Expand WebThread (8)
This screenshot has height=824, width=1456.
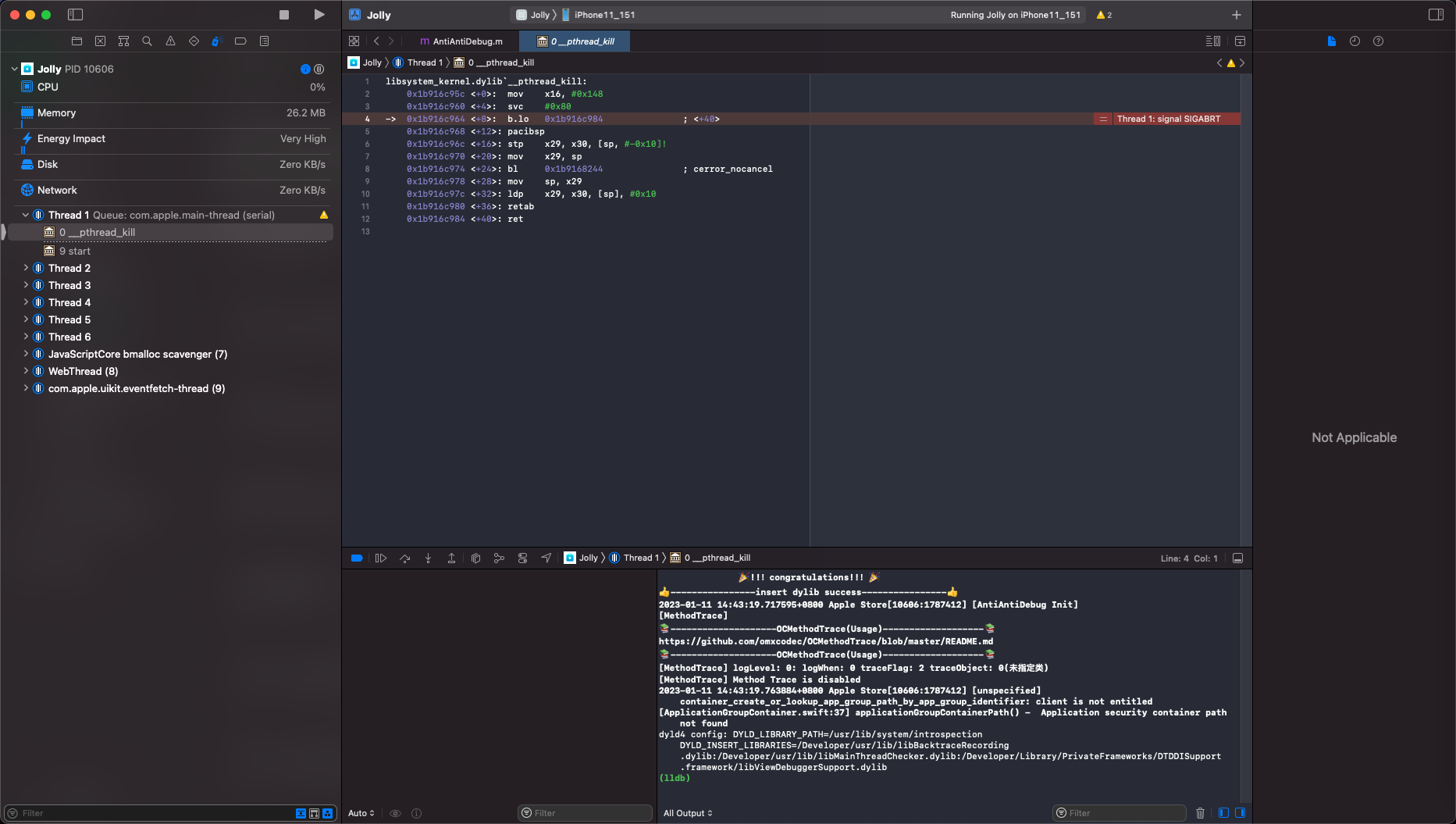tap(26, 371)
